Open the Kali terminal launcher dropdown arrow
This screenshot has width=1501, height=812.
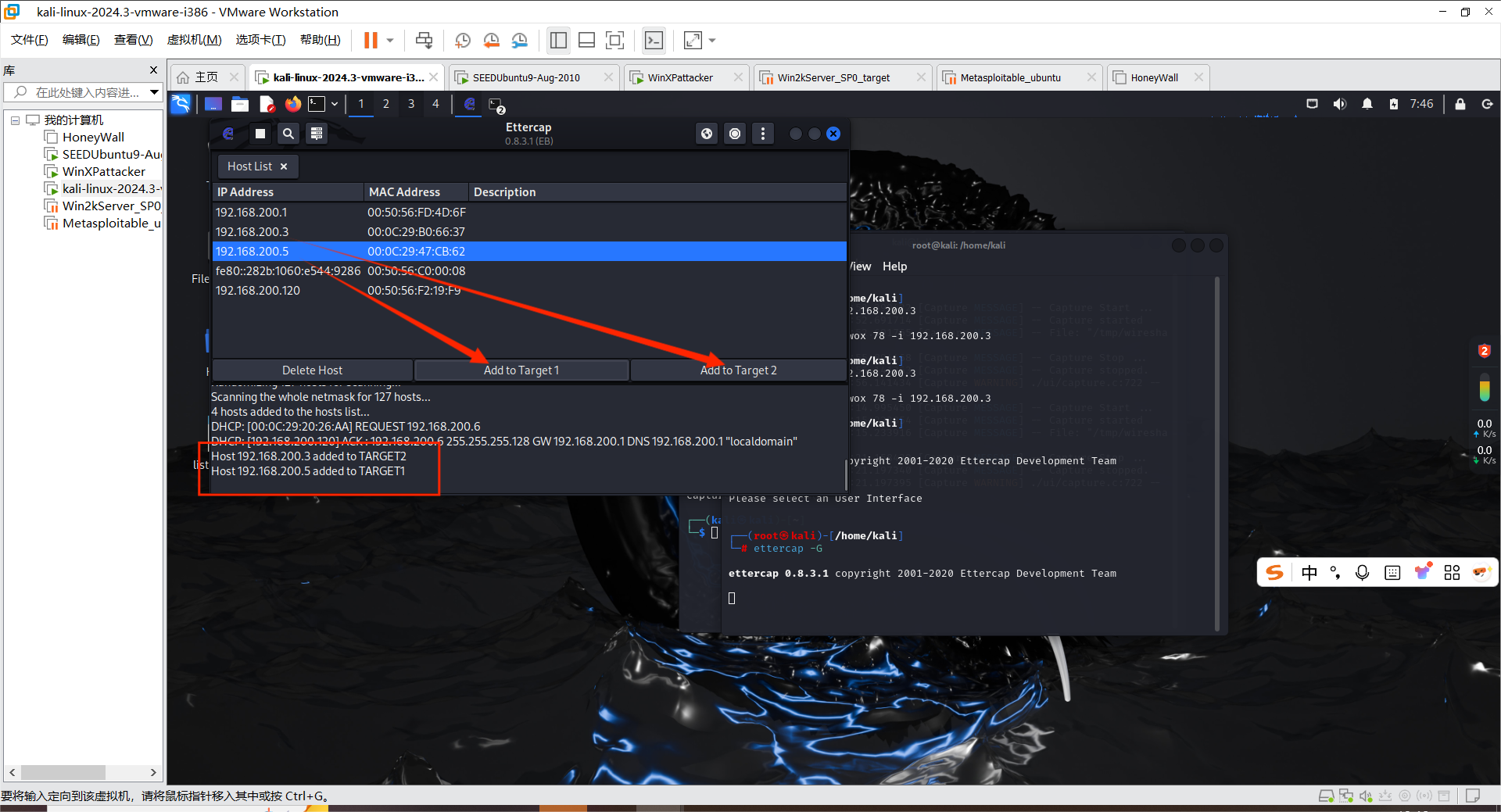coord(335,104)
